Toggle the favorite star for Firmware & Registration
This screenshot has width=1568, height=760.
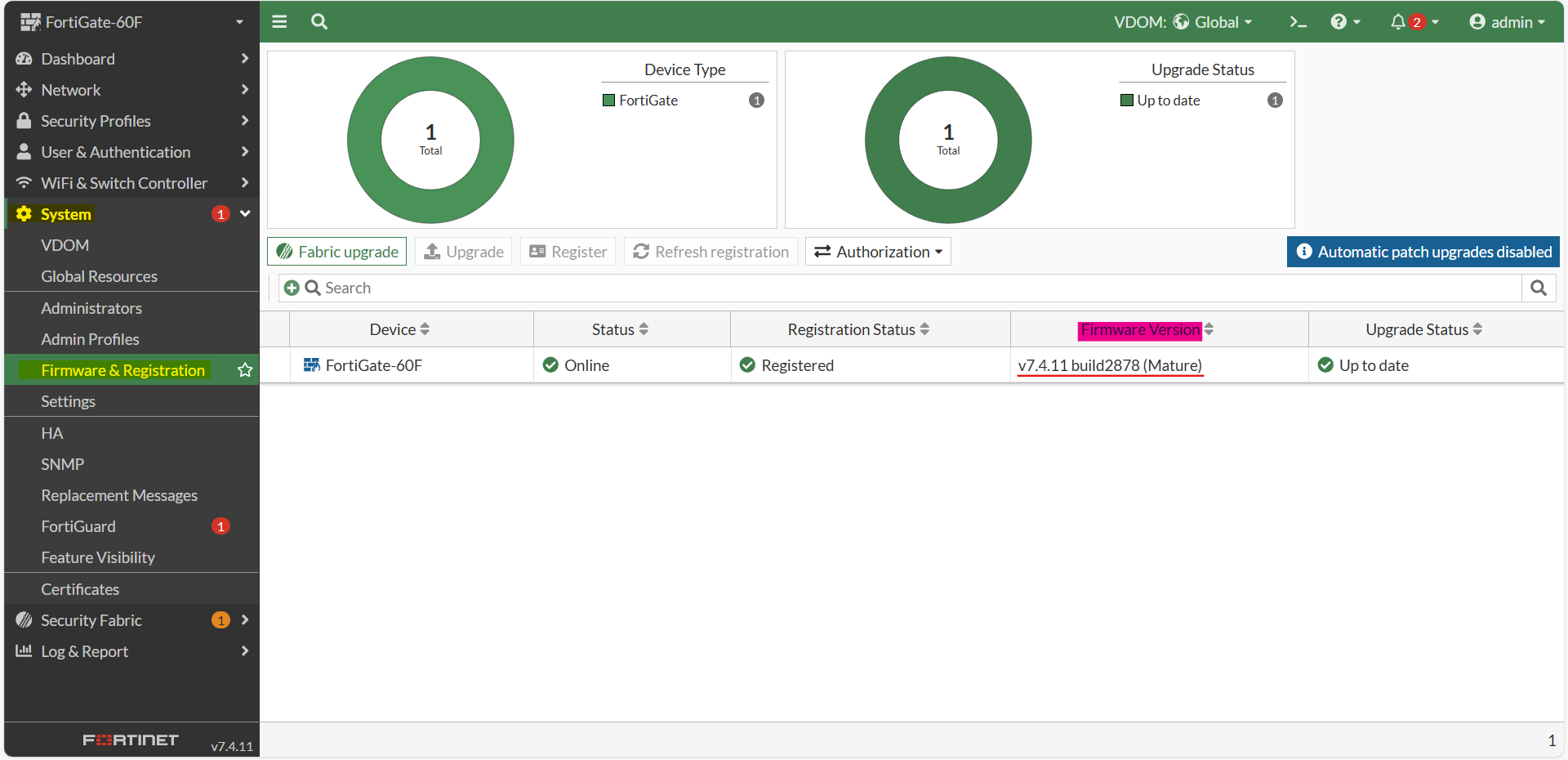pyautogui.click(x=244, y=370)
